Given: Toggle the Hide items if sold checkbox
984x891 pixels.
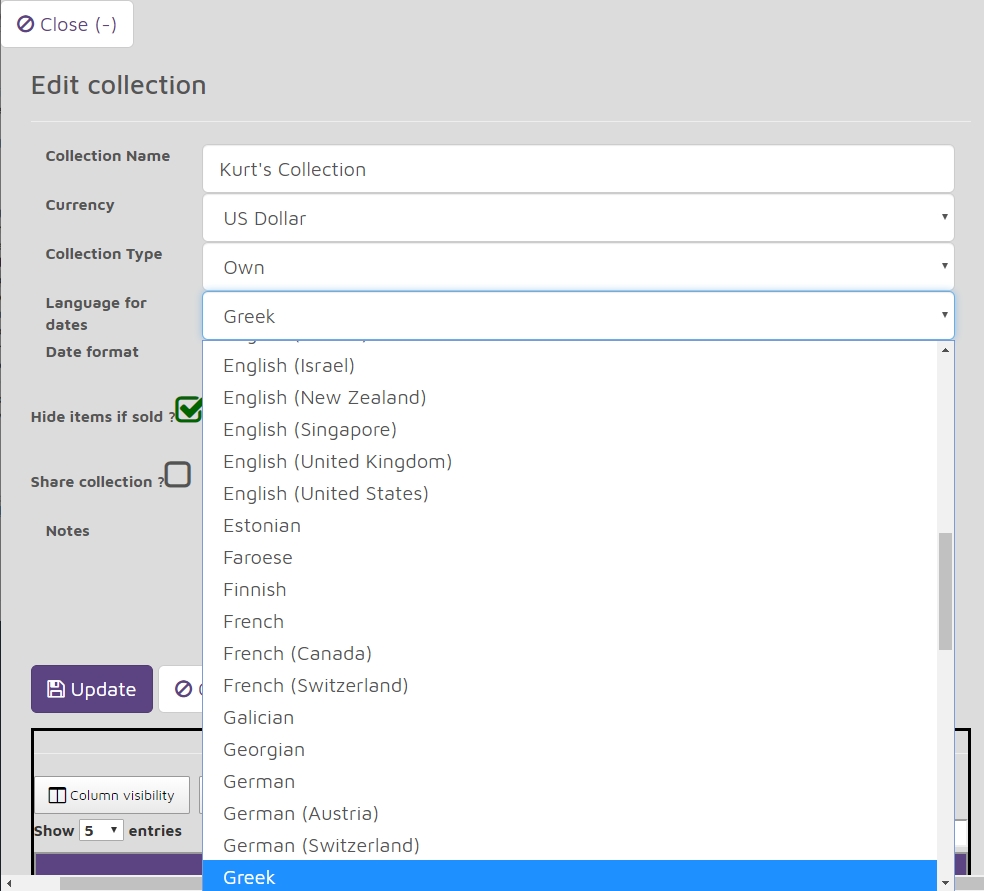Looking at the screenshot, I should (188, 410).
